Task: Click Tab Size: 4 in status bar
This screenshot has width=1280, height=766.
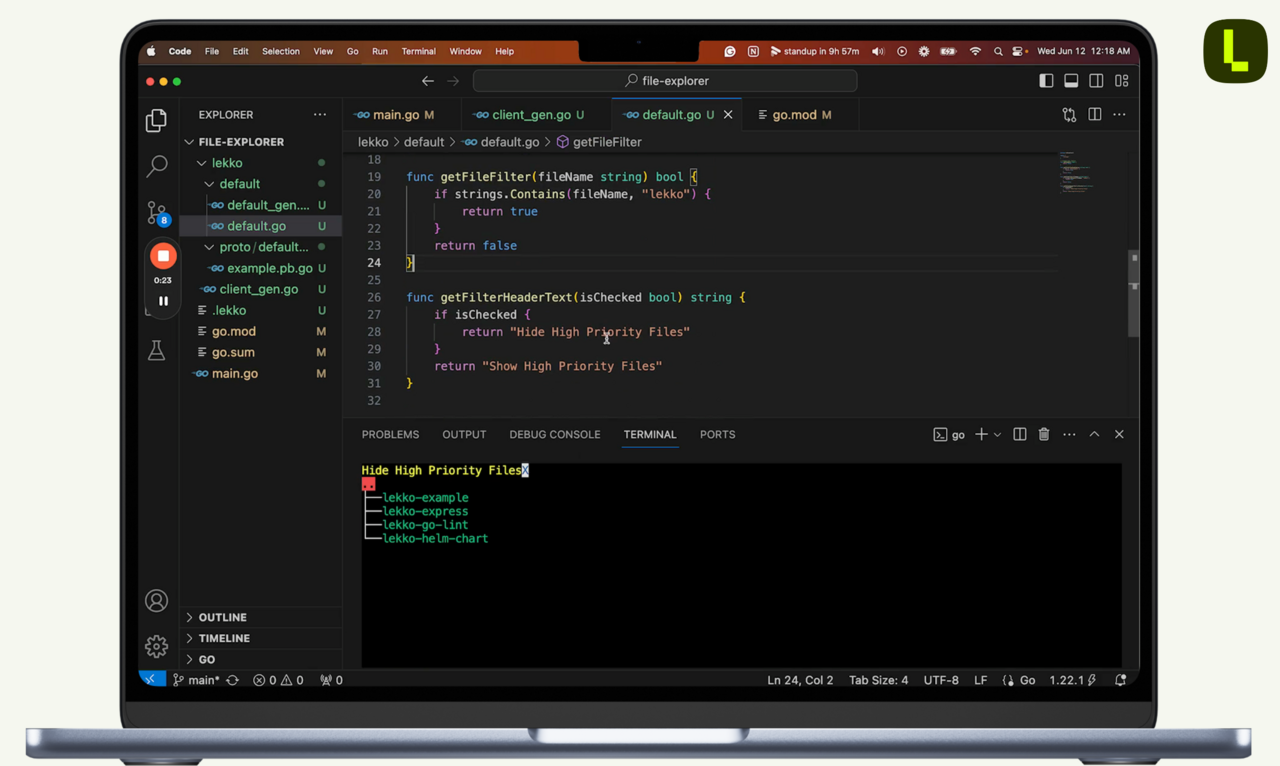Action: point(879,680)
